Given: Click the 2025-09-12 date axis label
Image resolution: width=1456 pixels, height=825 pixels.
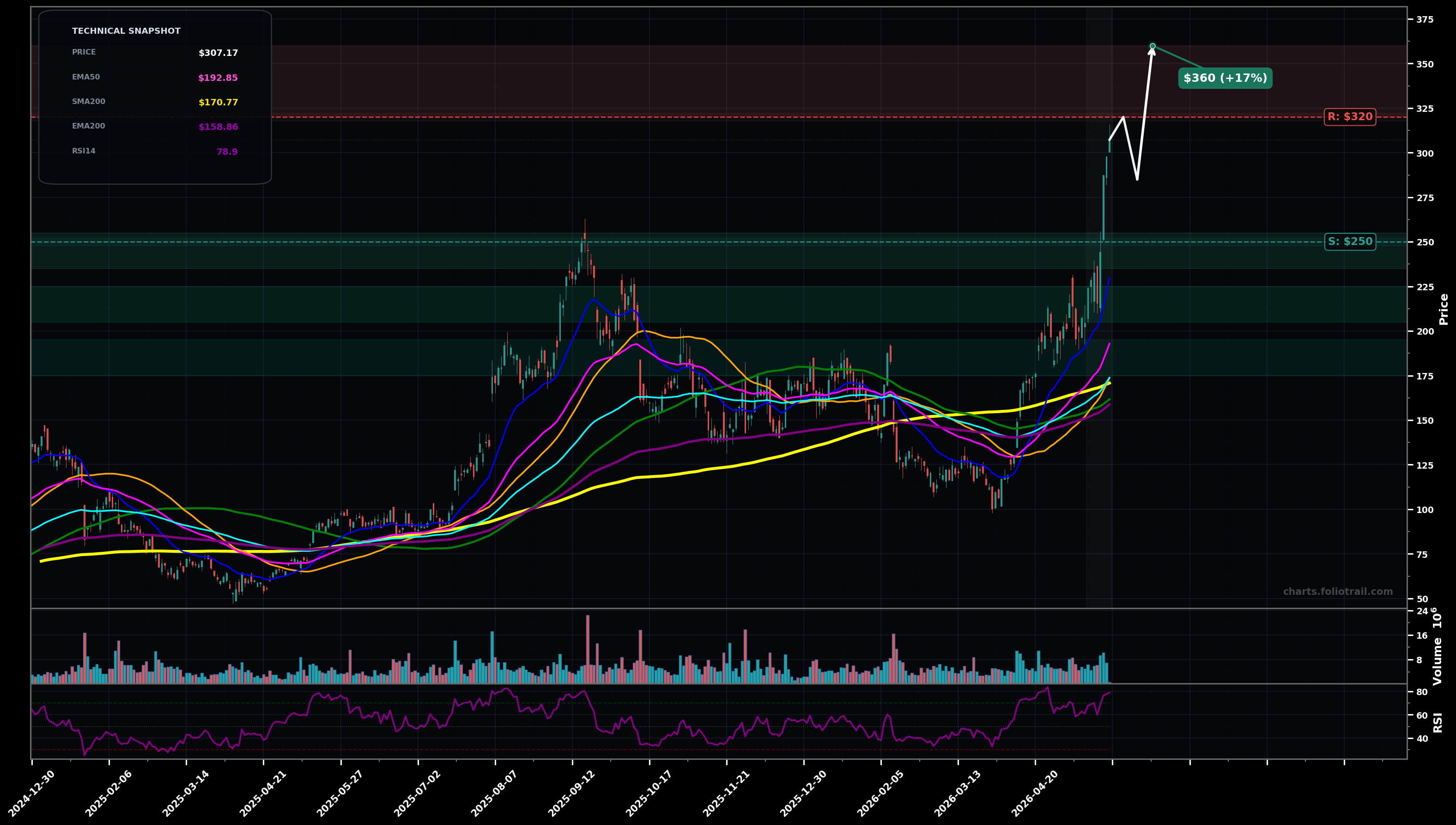Looking at the screenshot, I should 571,793.
